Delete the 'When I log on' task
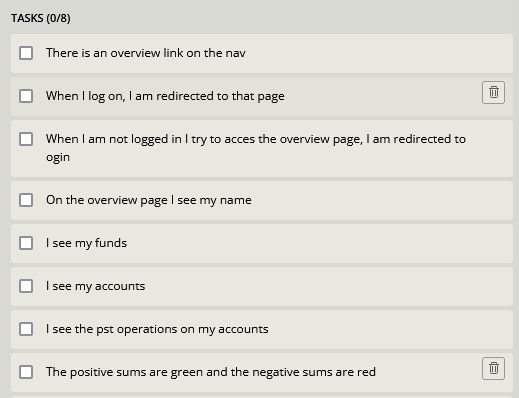 pyautogui.click(x=493, y=92)
